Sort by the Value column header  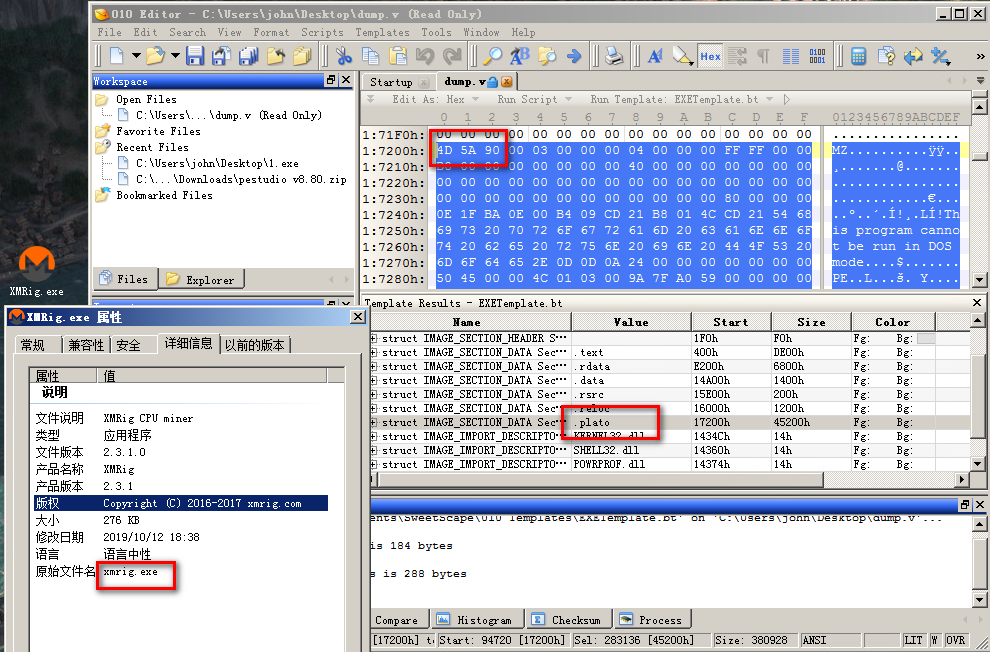(631, 322)
